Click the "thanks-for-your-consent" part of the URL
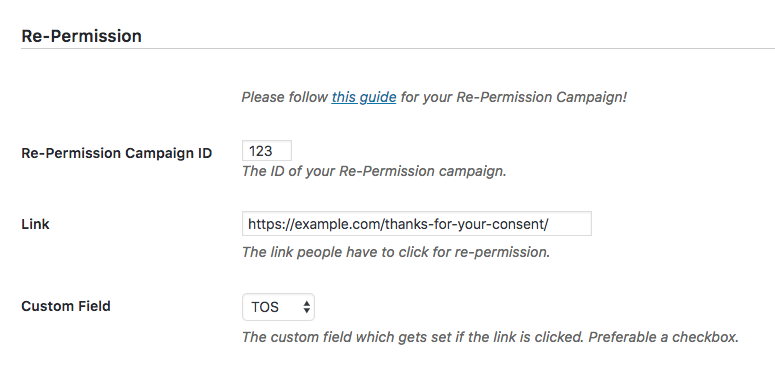This screenshot has height=366, width=775. point(465,224)
